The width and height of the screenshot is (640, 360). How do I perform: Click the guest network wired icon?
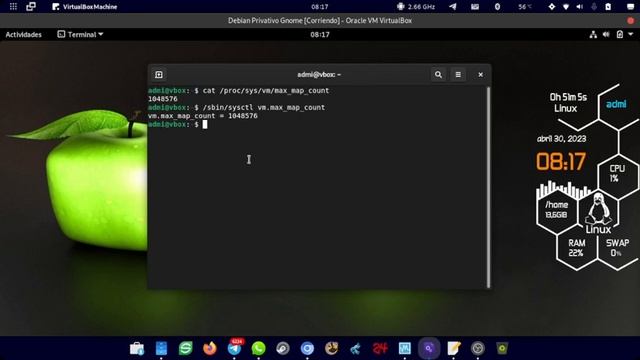pos(593,35)
